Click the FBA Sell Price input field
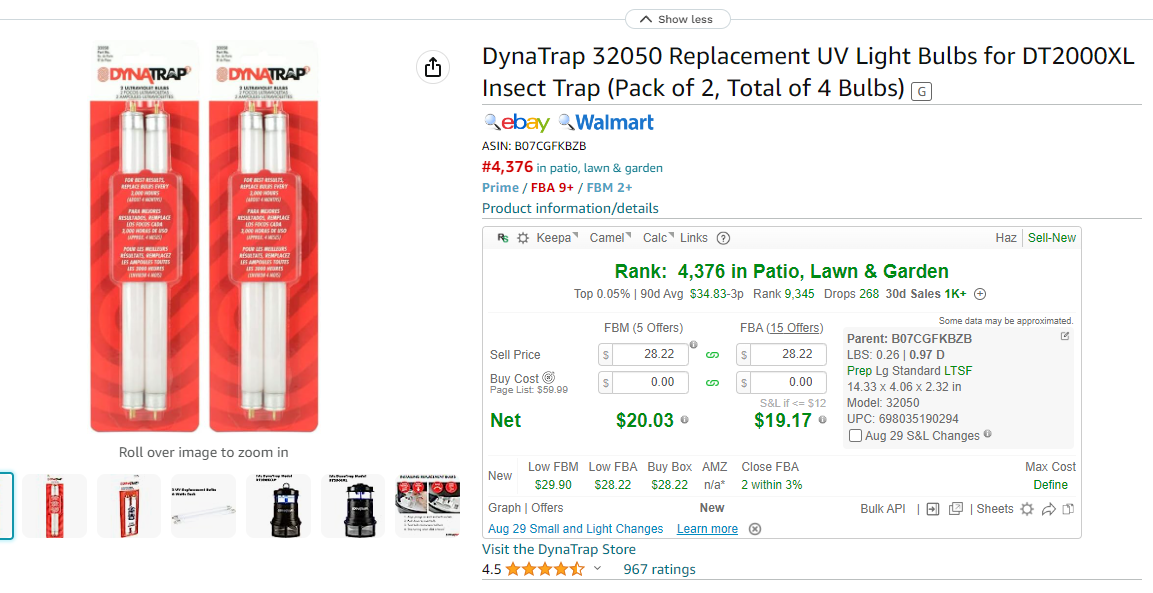1153x593 pixels. (782, 354)
